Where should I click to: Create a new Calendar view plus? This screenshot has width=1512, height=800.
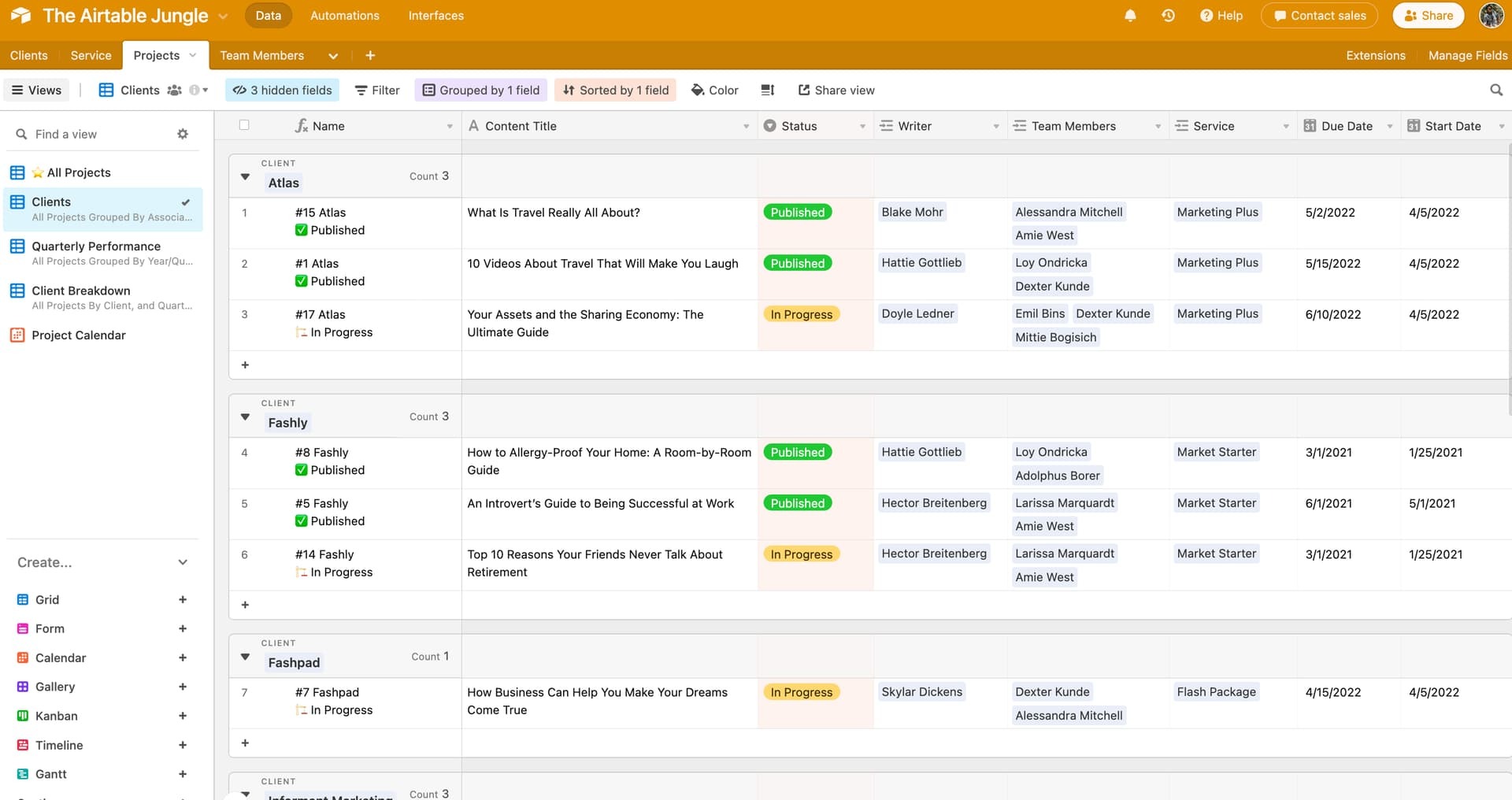(183, 657)
